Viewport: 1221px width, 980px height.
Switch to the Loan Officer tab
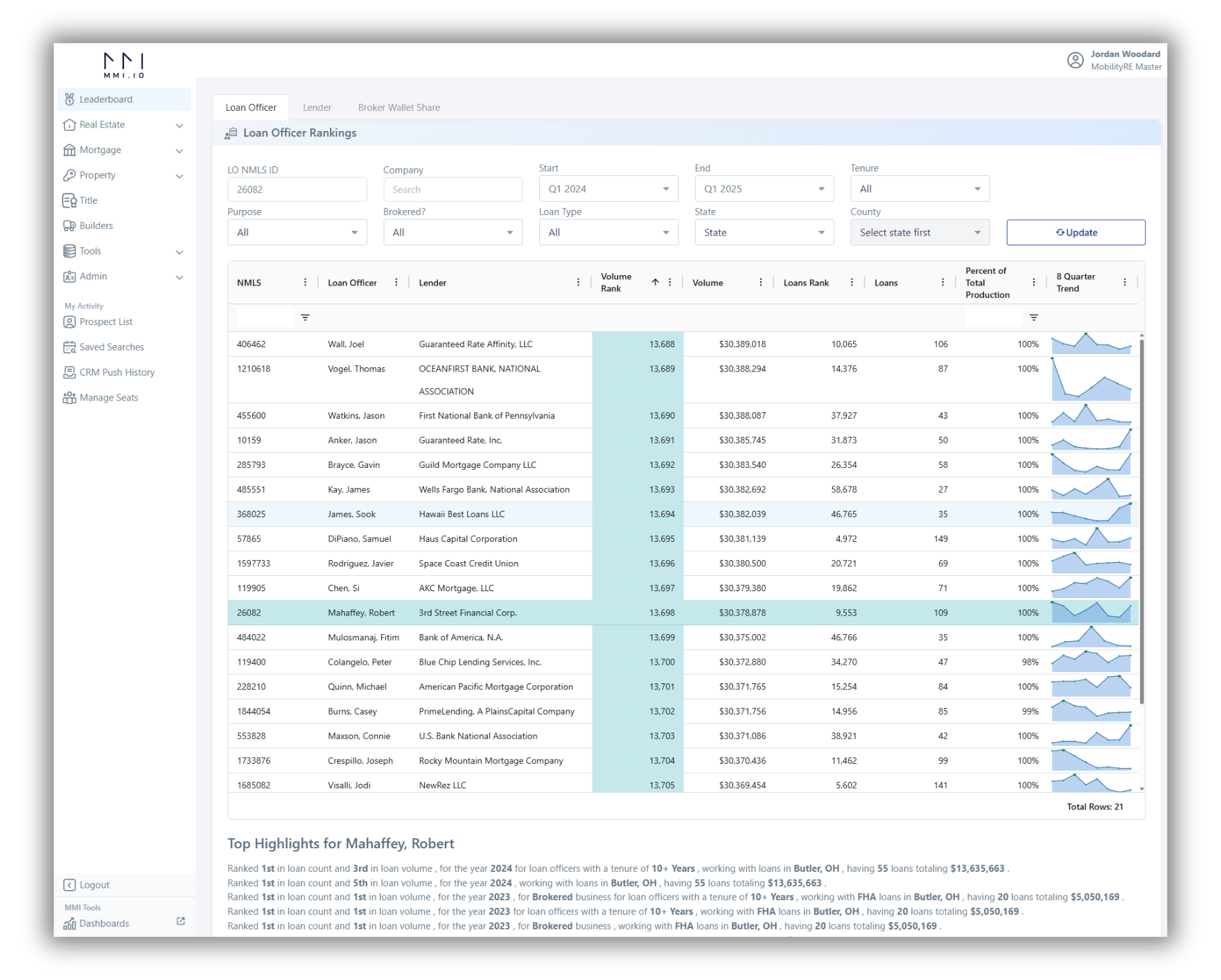coord(251,107)
